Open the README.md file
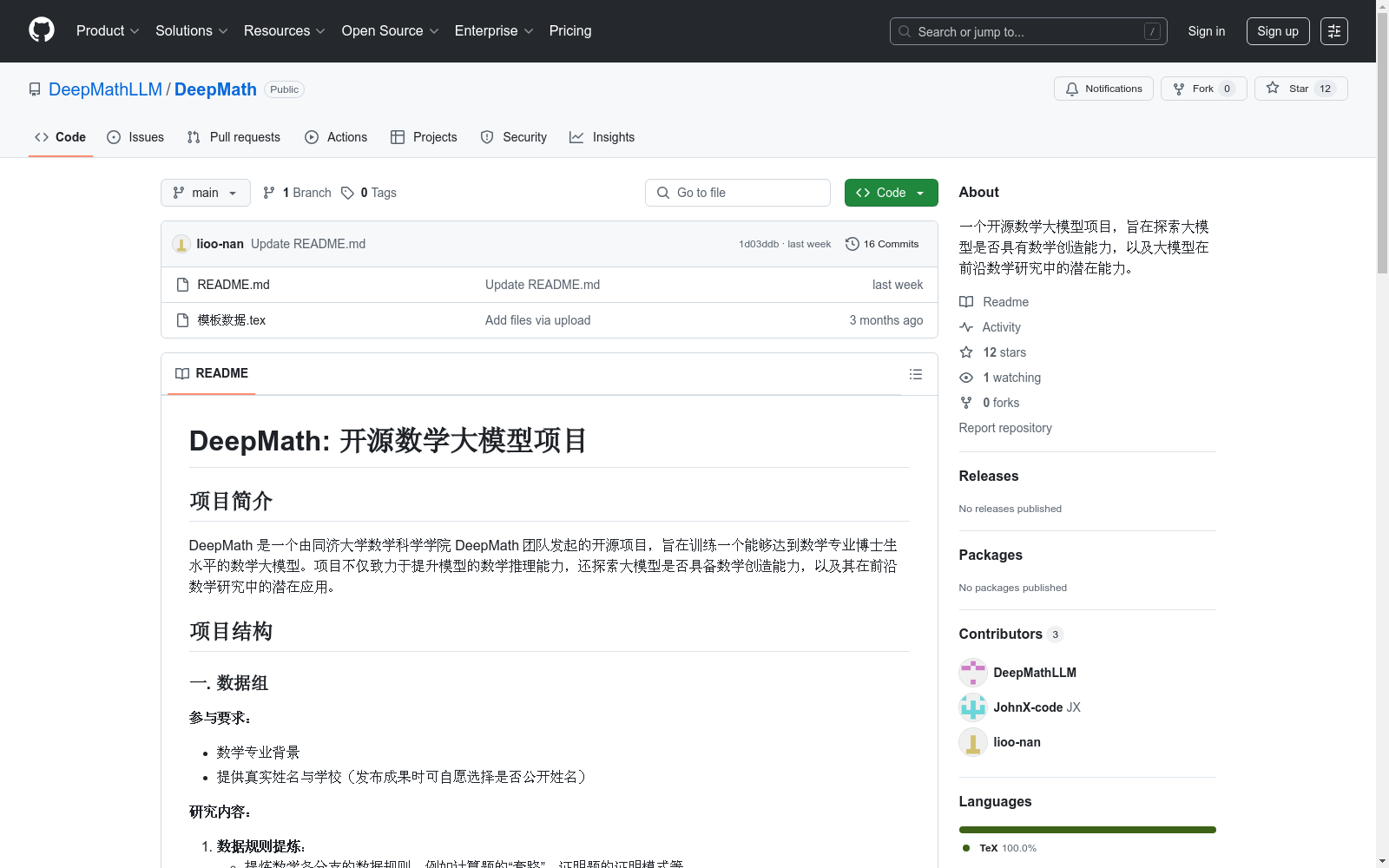1389x868 pixels. coord(234,285)
